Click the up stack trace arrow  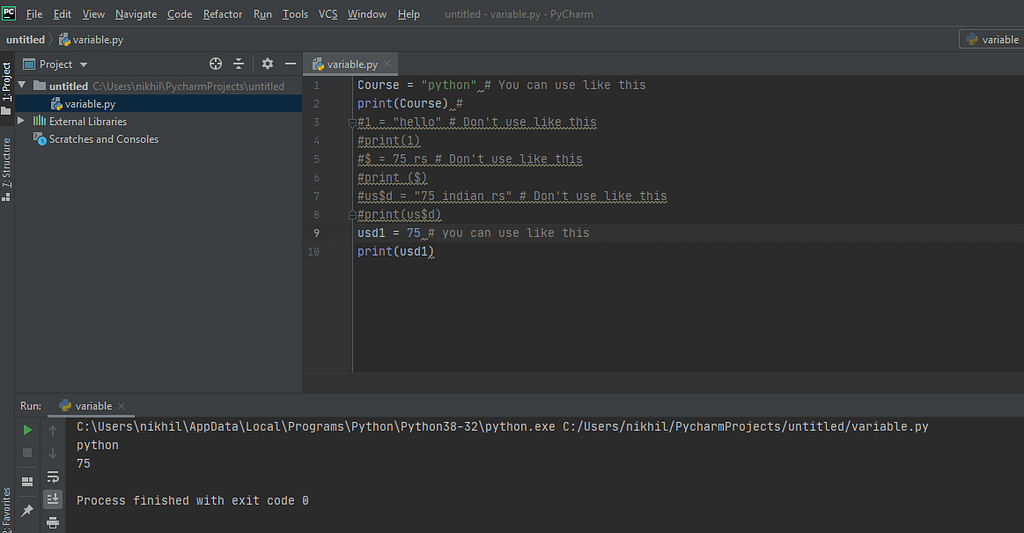click(53, 430)
